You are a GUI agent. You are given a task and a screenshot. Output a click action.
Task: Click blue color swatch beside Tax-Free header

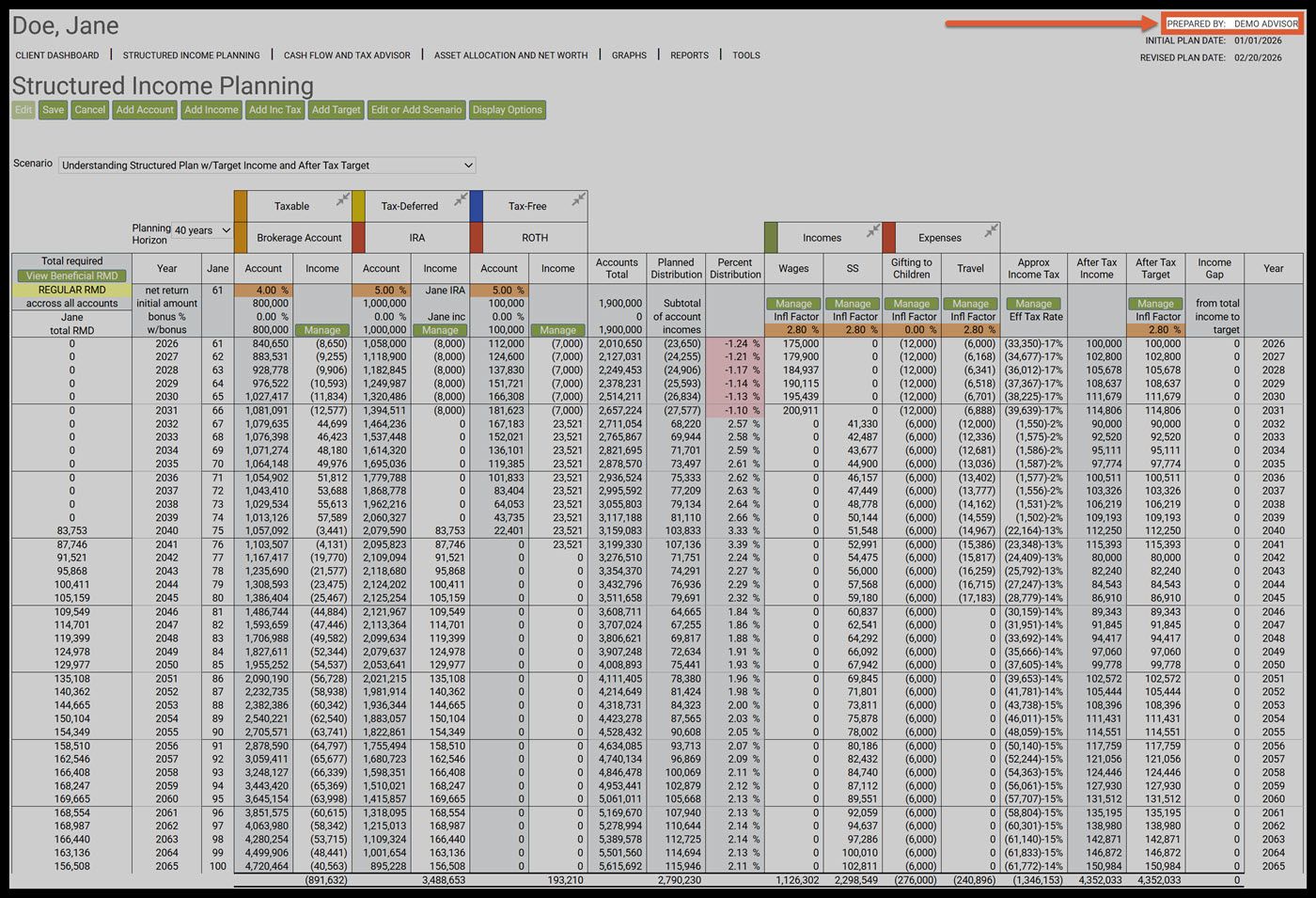pos(477,206)
